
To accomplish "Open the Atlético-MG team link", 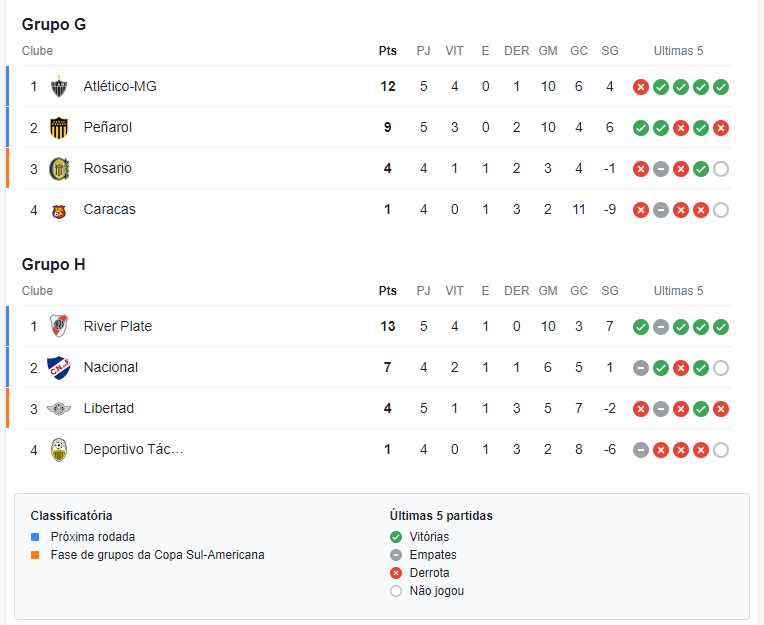I will click(120, 86).
